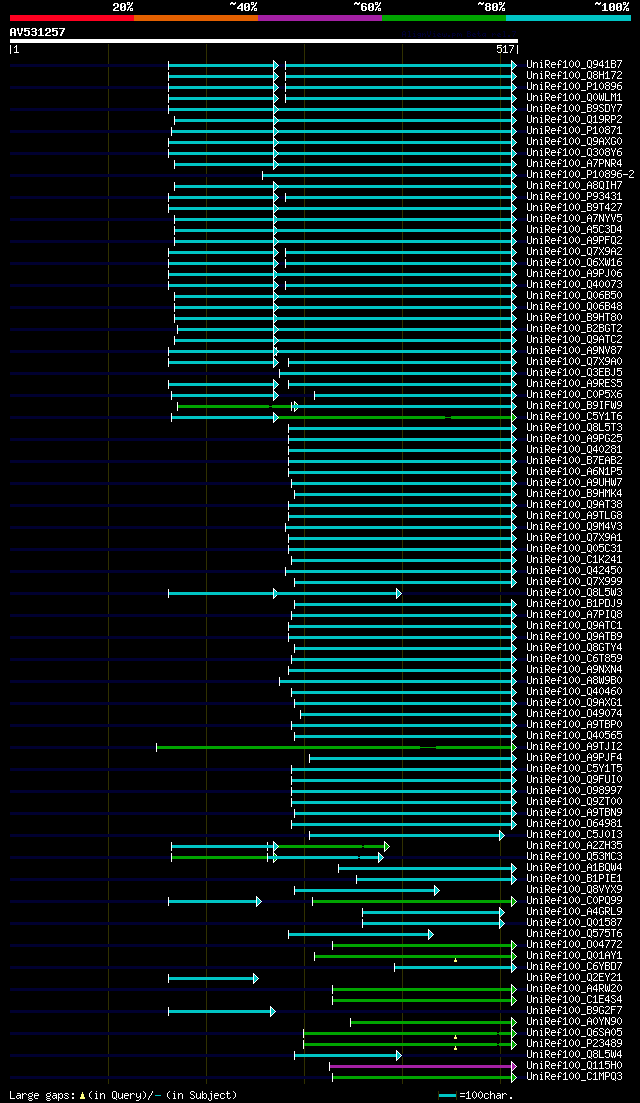The image size is (640, 1103).
Task: Click the long green alignment bar of UniRef100_A9TJI2
Action: coord(336,747)
